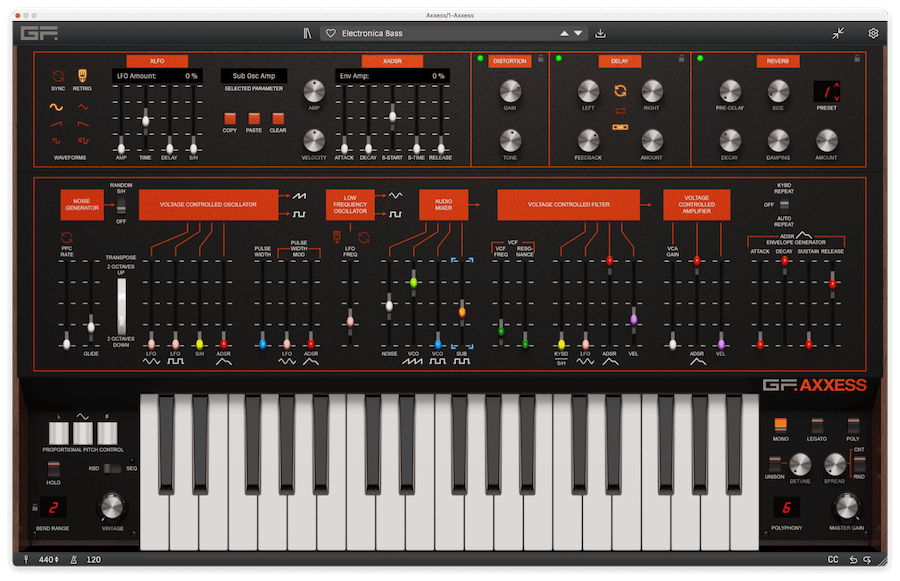Click the Master Gain knob
This screenshot has height=581, width=900.
tap(846, 507)
